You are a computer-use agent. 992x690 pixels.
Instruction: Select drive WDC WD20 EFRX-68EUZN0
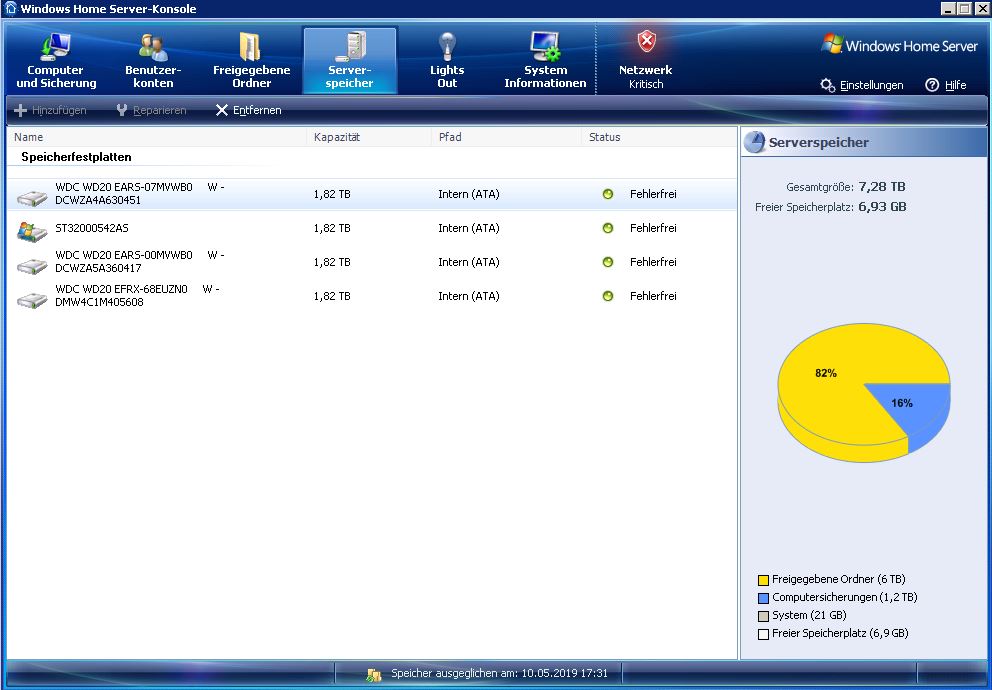[x=372, y=296]
